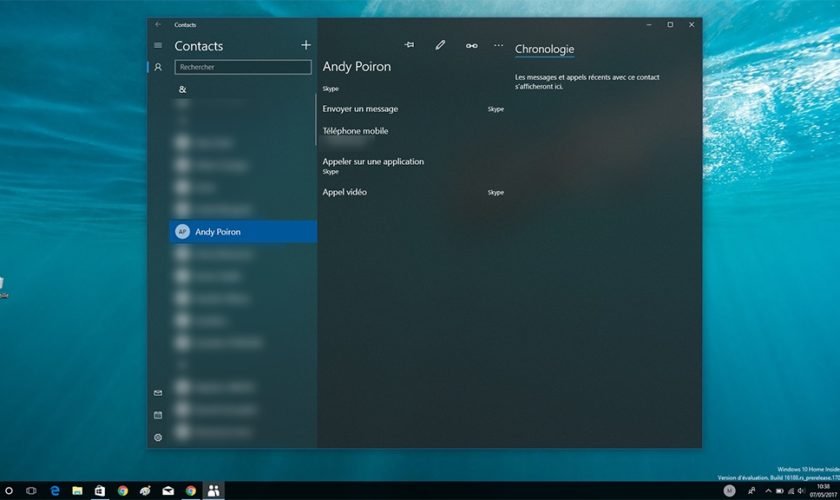Edit the contact with the pencil icon

[440, 45]
